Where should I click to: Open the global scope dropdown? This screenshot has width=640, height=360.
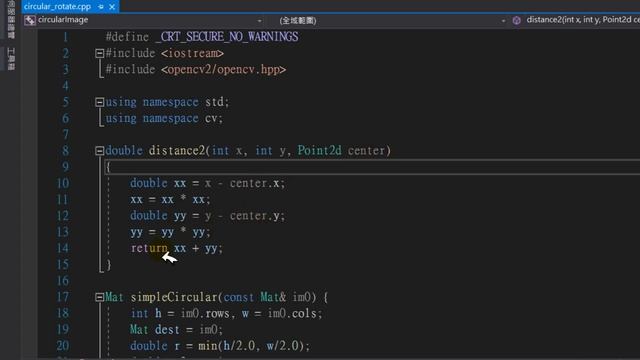click(503, 20)
